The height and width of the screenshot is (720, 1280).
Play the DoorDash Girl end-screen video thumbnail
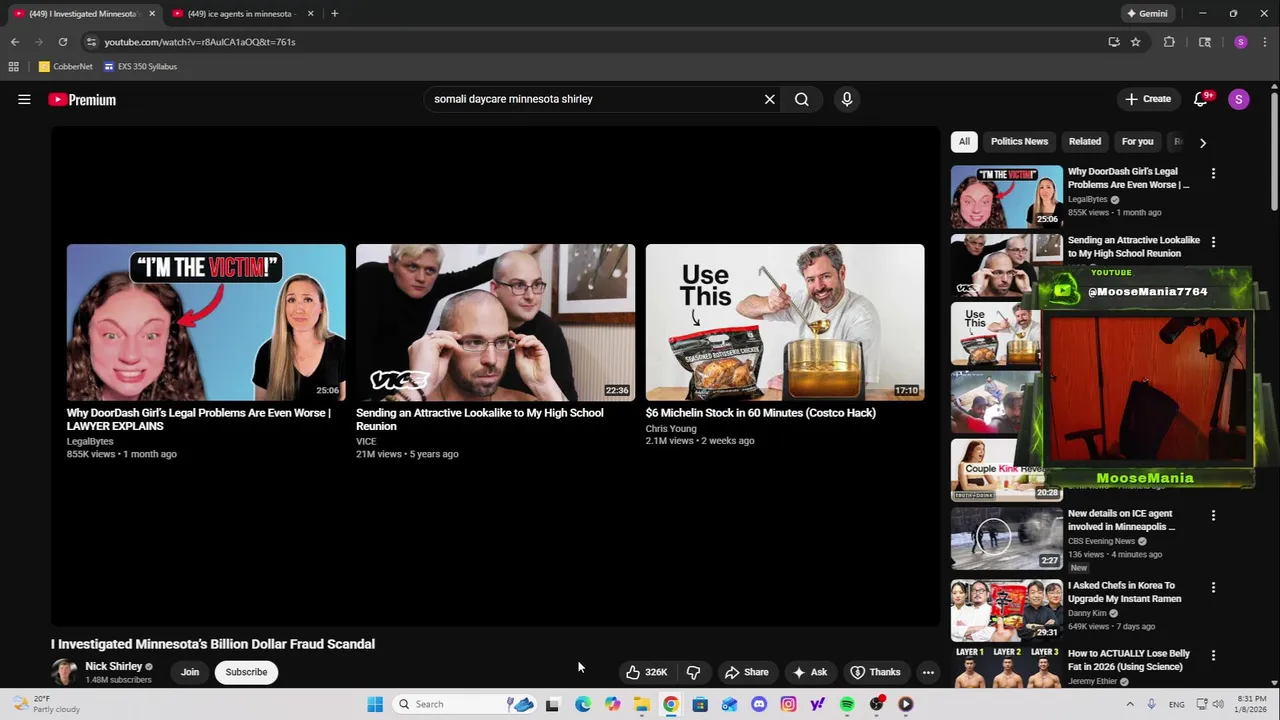click(206, 322)
